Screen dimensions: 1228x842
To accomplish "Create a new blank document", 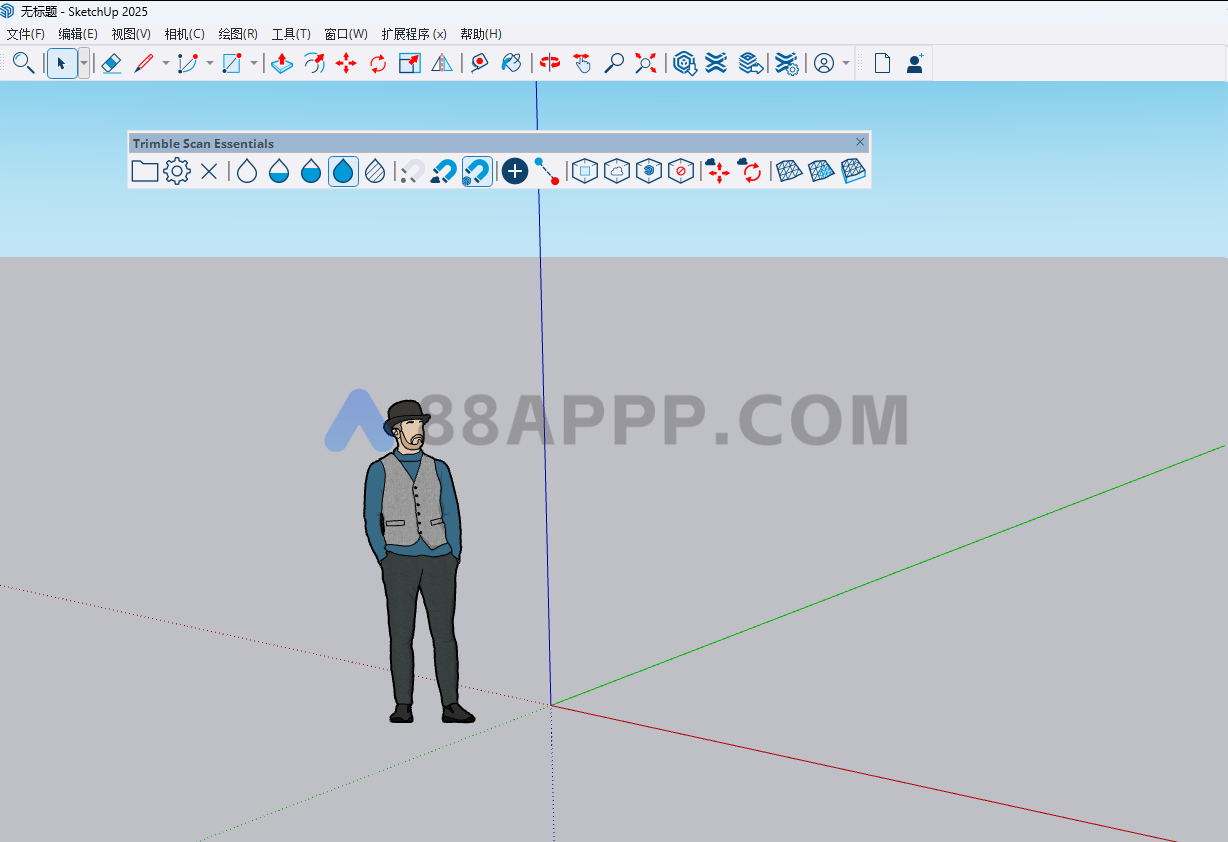I will [x=882, y=63].
